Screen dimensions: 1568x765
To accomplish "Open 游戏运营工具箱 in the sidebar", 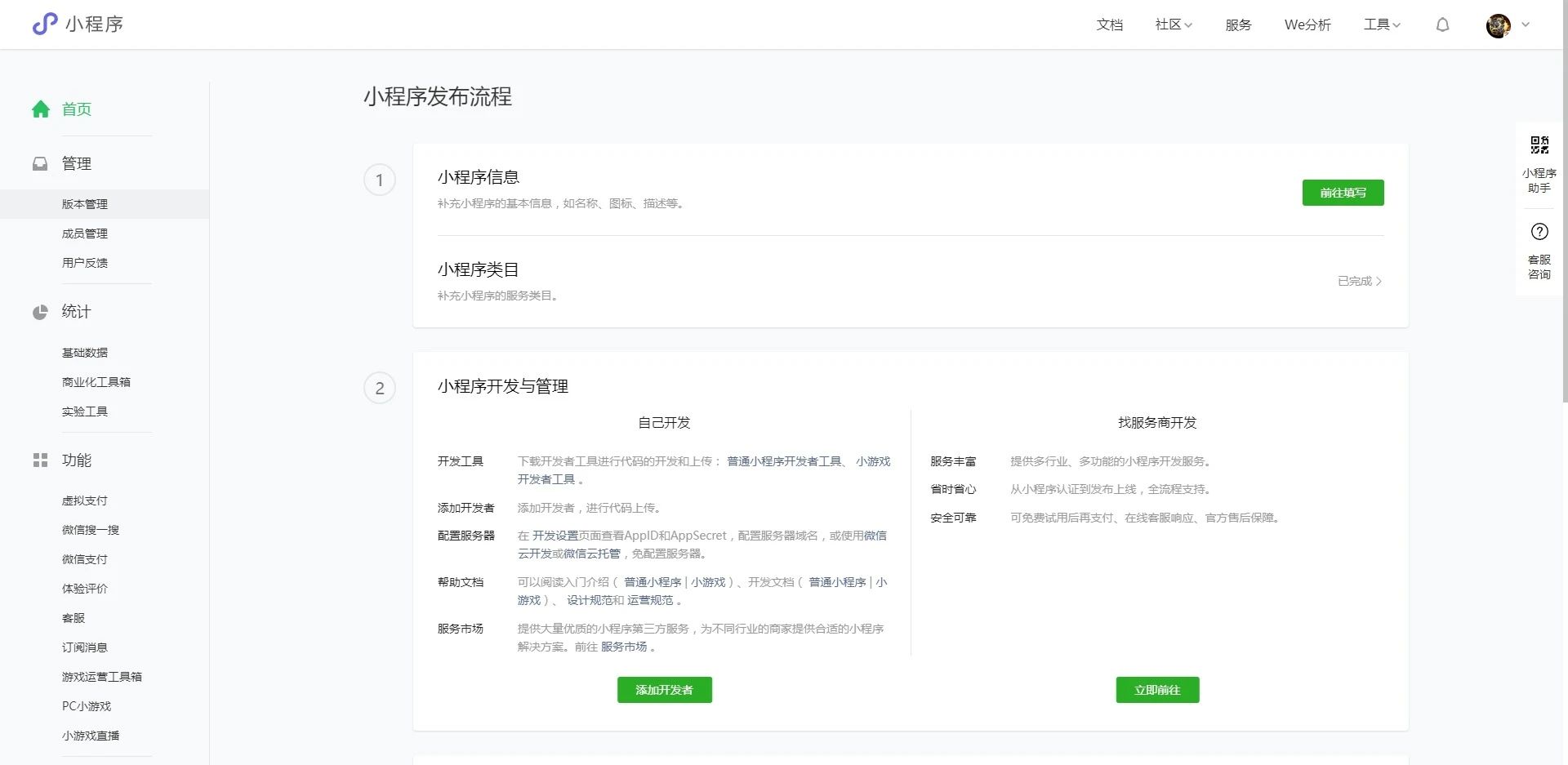I will [102, 677].
